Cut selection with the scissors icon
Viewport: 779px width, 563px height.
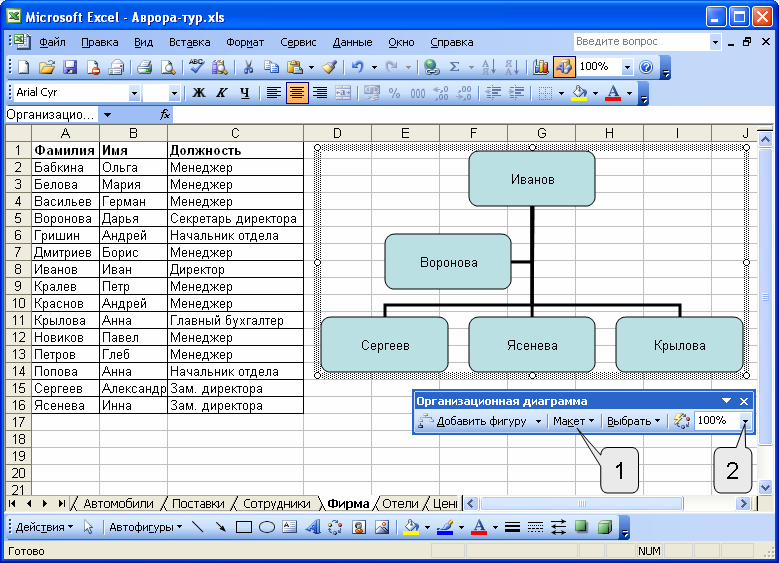click(248, 67)
